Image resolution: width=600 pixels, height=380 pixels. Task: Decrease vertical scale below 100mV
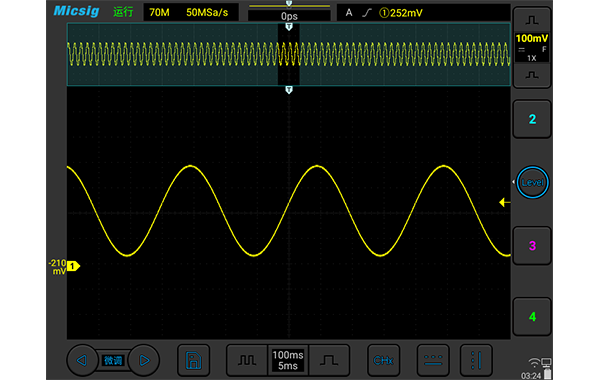[532, 75]
